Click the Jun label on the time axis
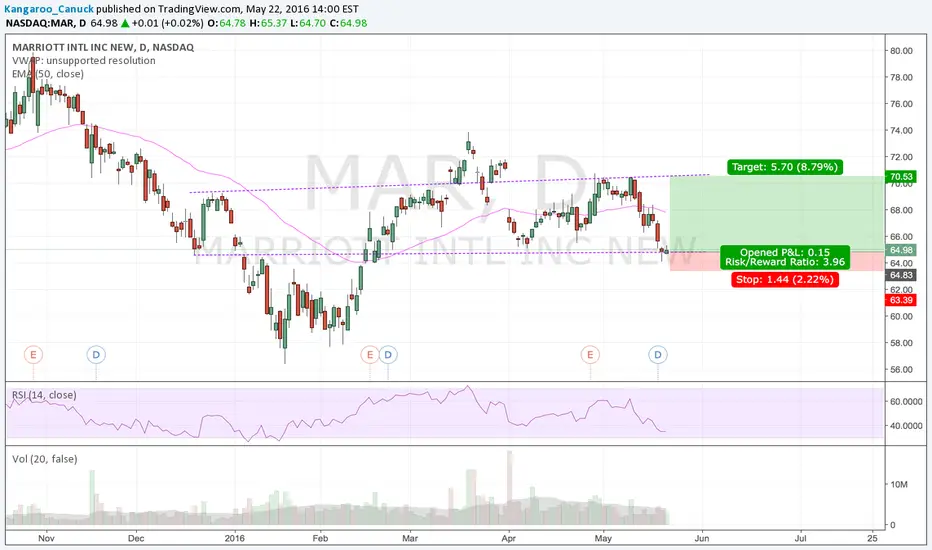 click(702, 538)
